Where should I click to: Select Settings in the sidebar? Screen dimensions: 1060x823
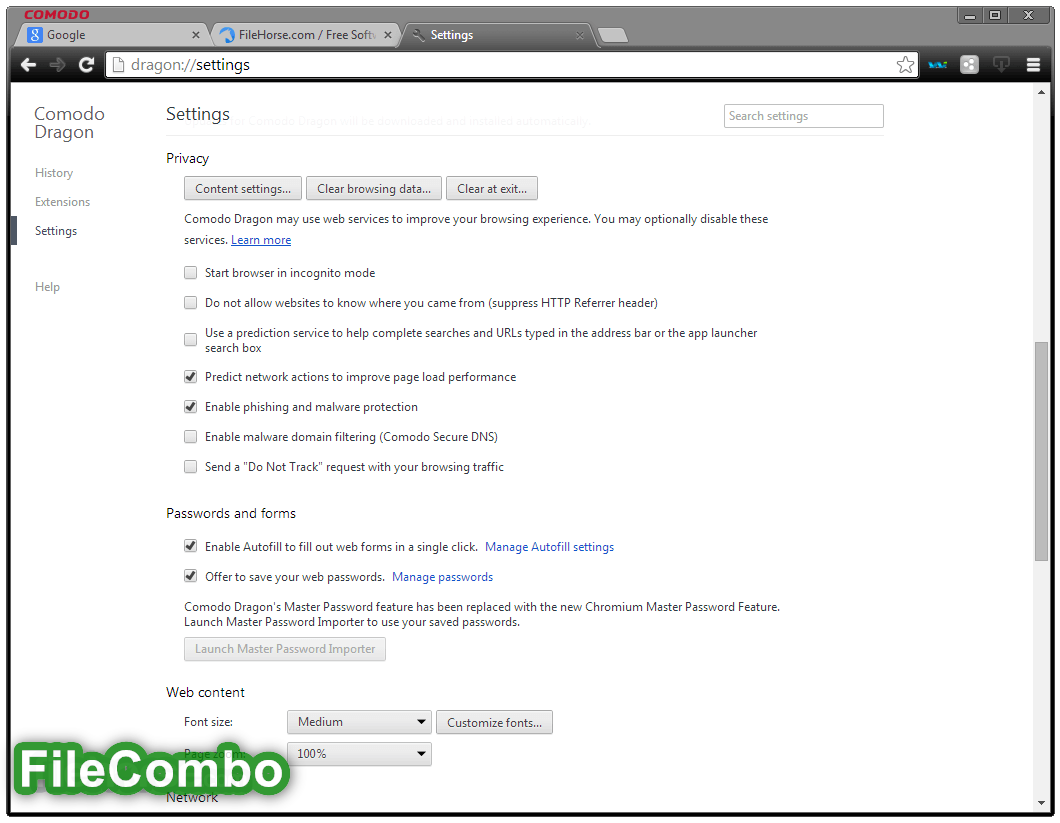pyautogui.click(x=56, y=231)
